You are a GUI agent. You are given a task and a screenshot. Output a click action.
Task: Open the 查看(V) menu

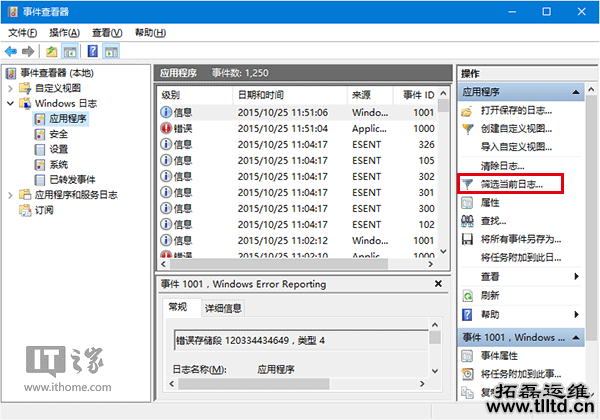coord(107,33)
